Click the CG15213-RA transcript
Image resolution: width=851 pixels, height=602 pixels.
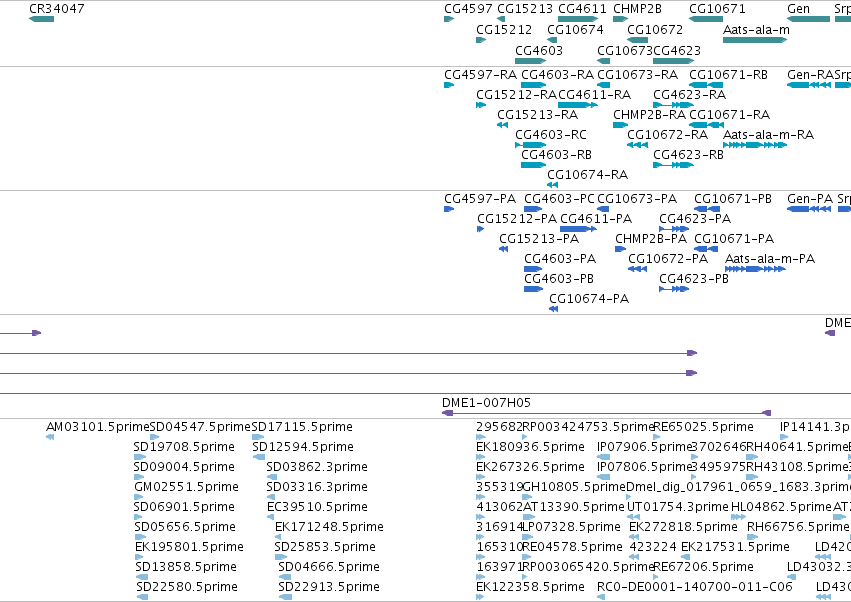pyautogui.click(x=503, y=125)
